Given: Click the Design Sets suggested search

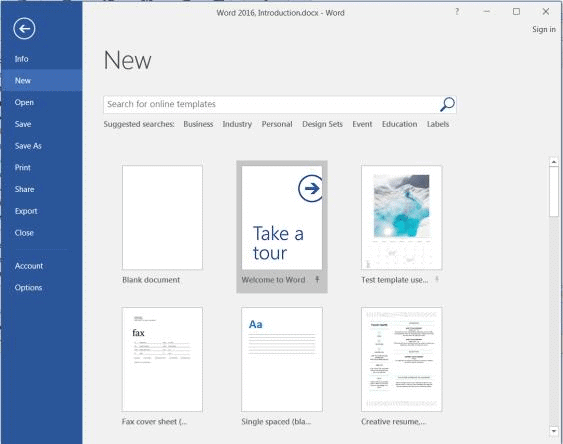Looking at the screenshot, I should pos(322,124).
